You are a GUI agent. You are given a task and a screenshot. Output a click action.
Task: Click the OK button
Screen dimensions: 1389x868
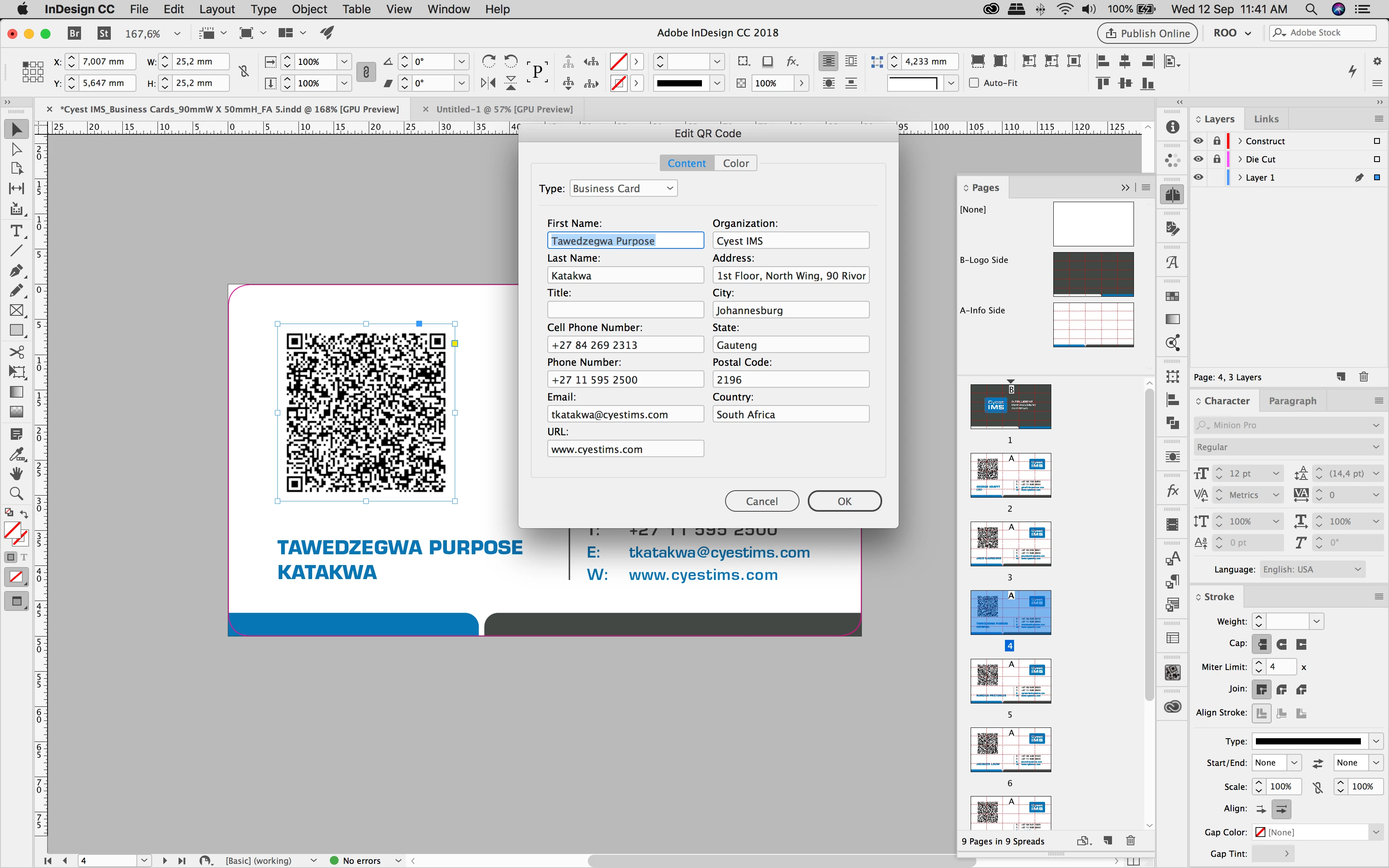point(844,501)
